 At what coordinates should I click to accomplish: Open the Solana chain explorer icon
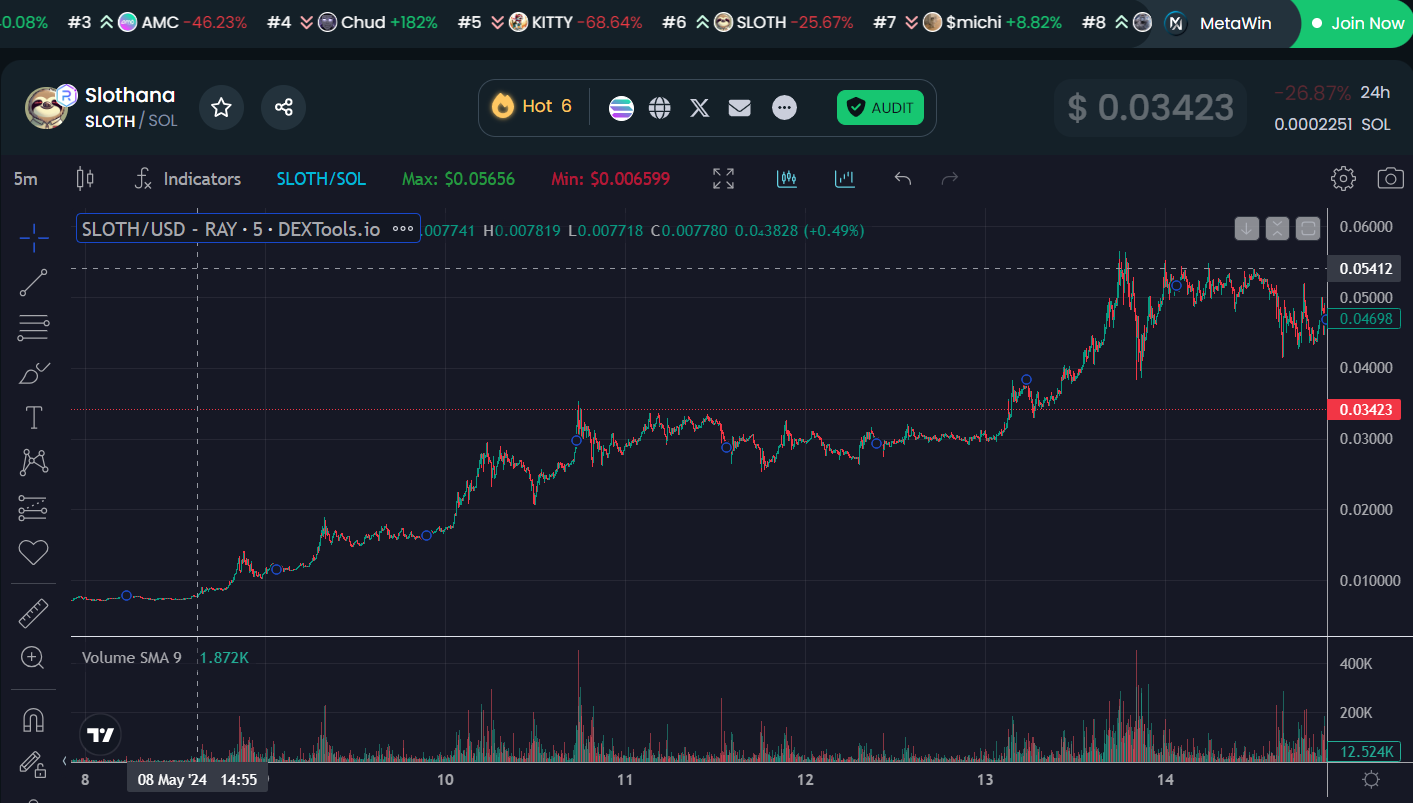point(621,108)
